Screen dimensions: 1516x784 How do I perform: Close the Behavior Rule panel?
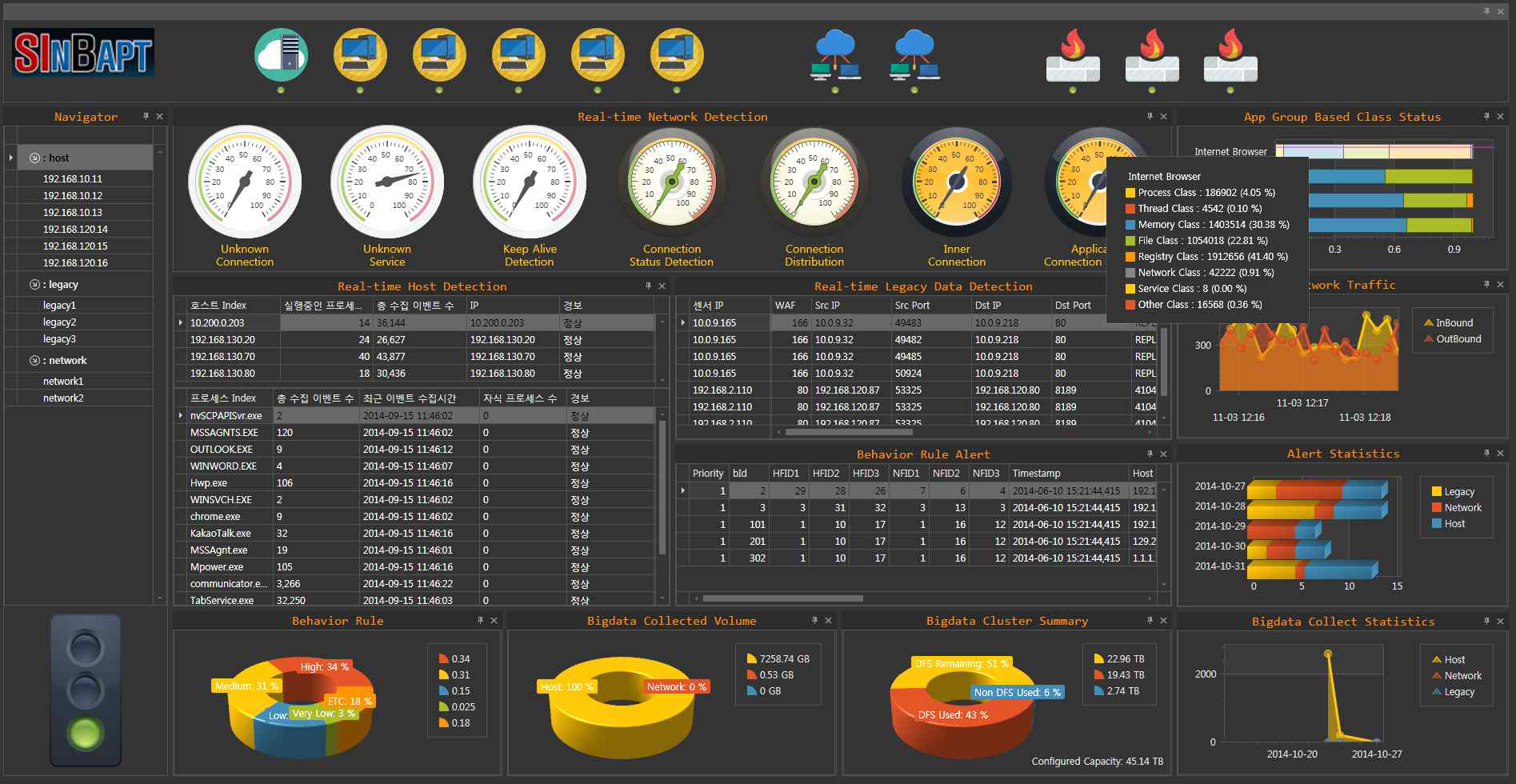[494, 620]
